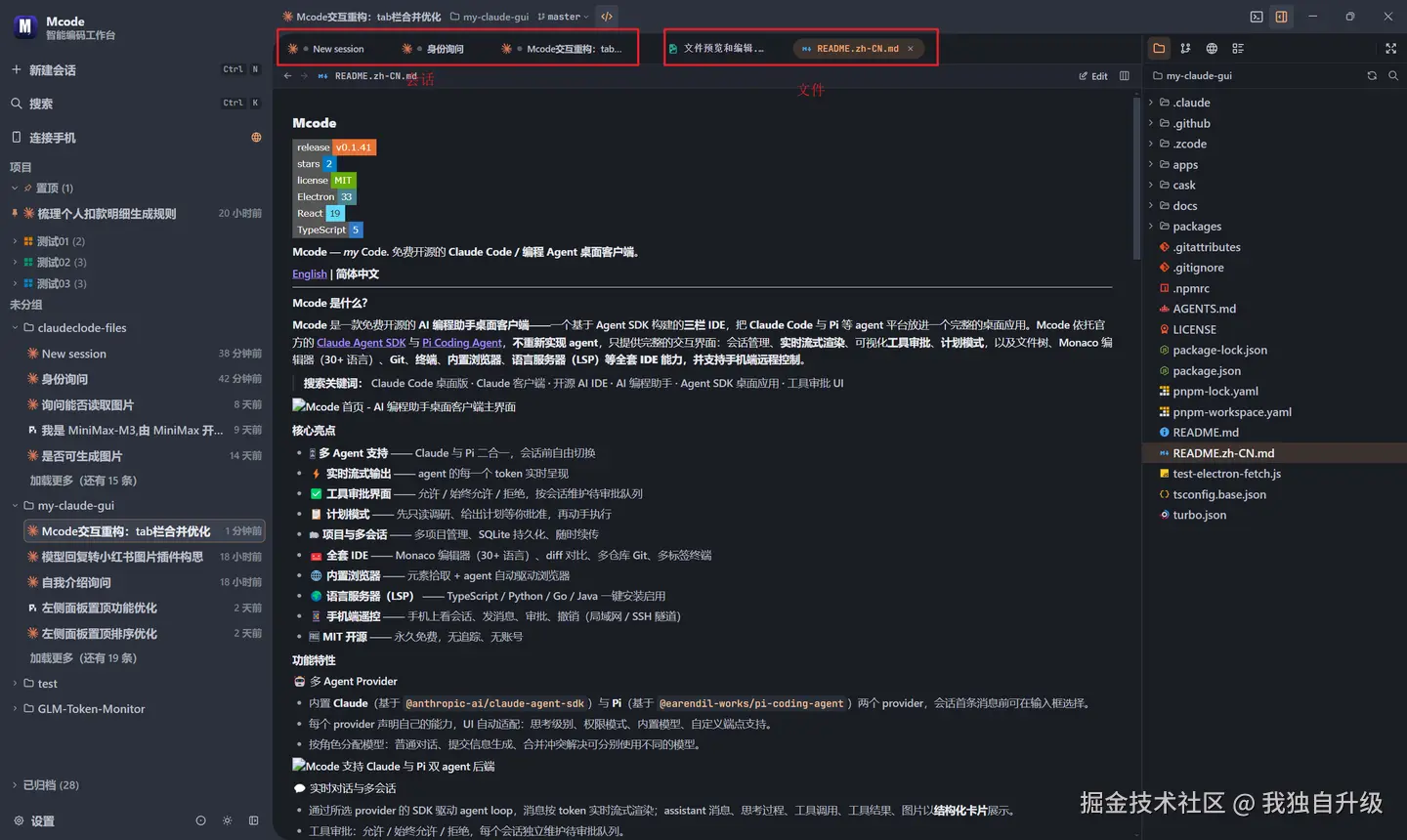
Task: Collapse the left sidebar panel icon
Action: click(x=253, y=820)
